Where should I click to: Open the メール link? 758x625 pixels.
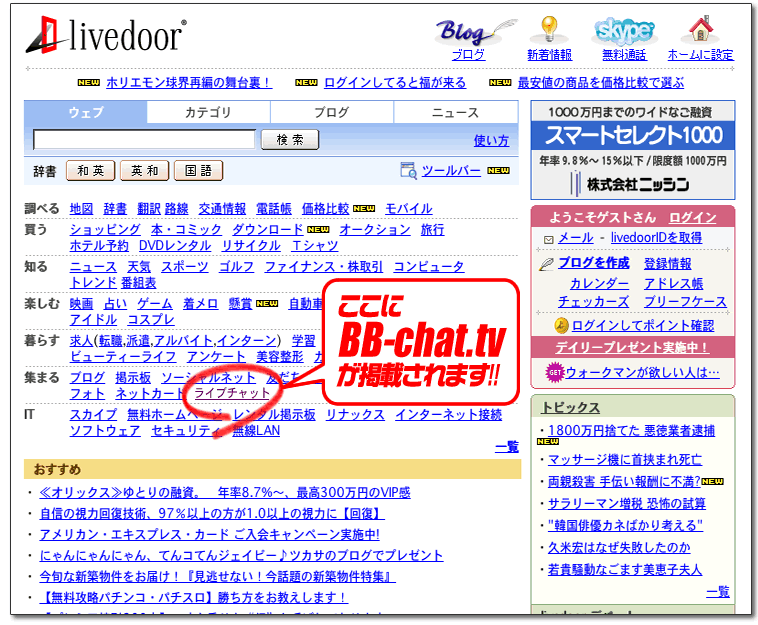point(575,238)
